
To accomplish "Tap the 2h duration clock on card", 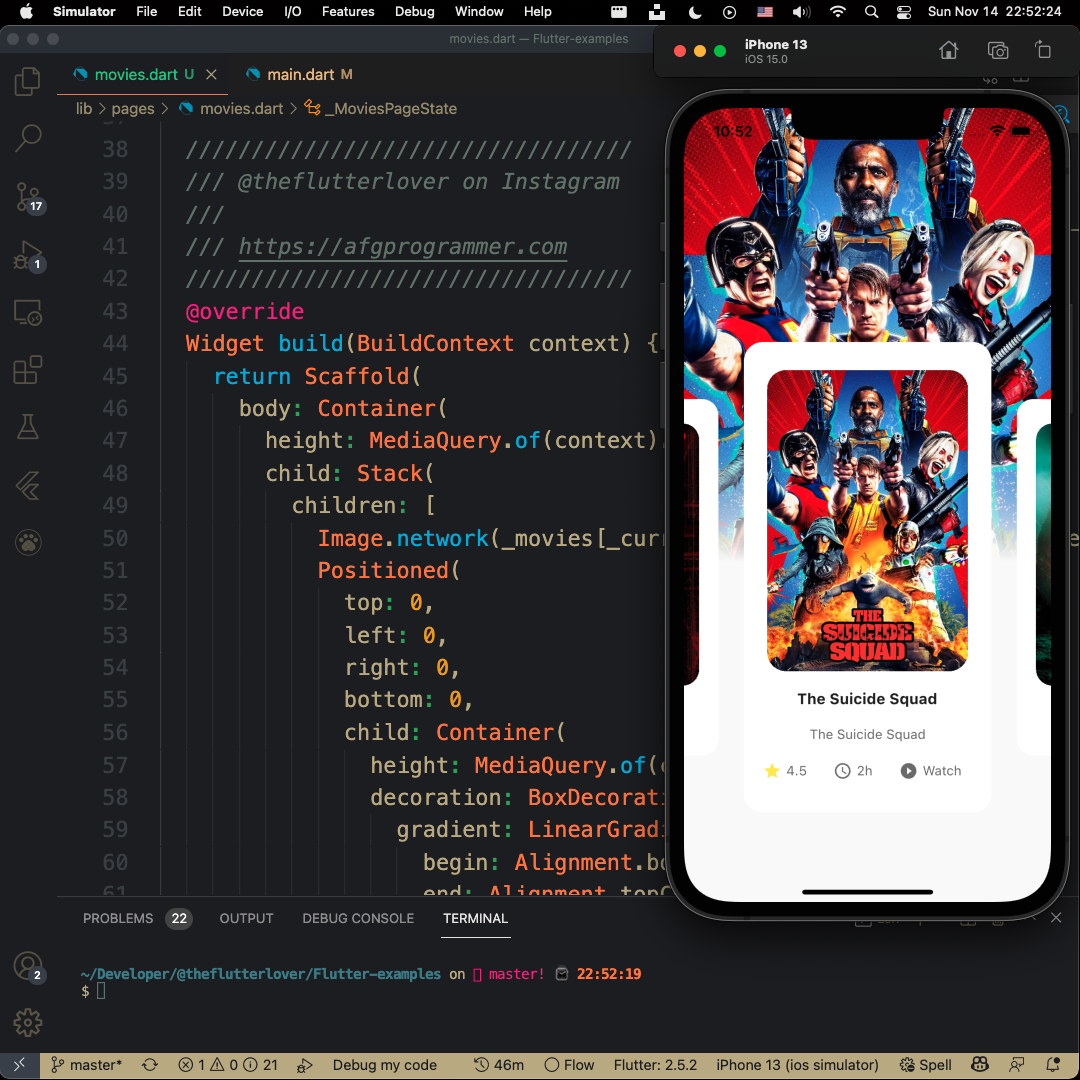I will (x=853, y=771).
